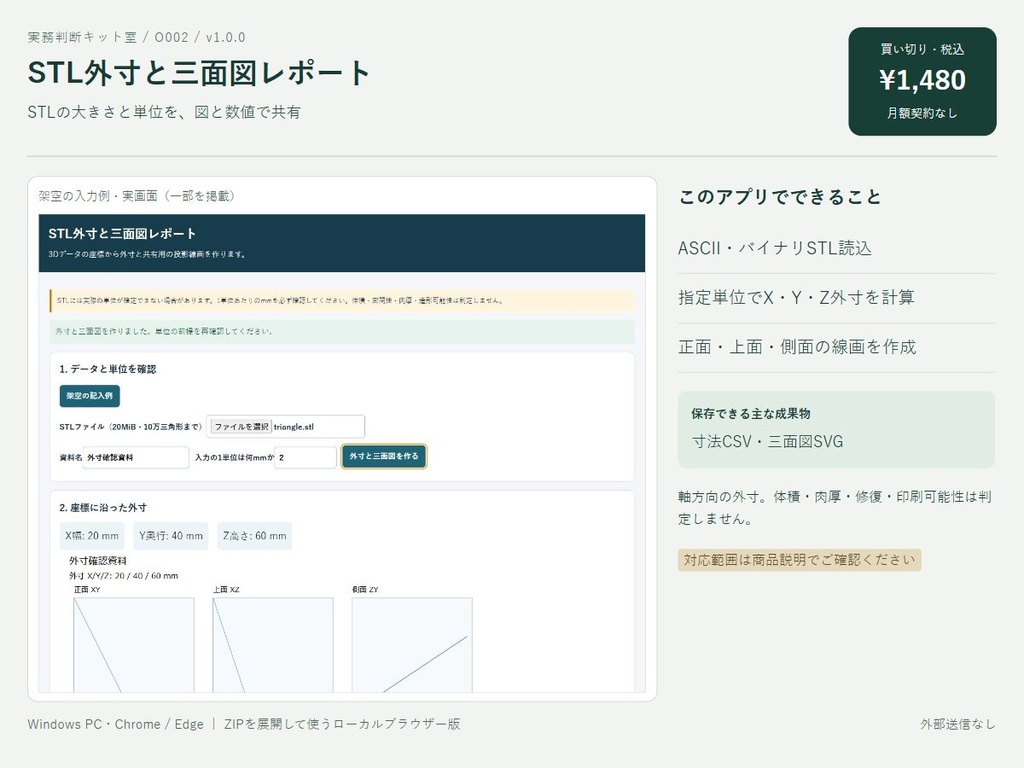
Task: Click the 架空の入力例・実画面 caption
Action: (136, 196)
